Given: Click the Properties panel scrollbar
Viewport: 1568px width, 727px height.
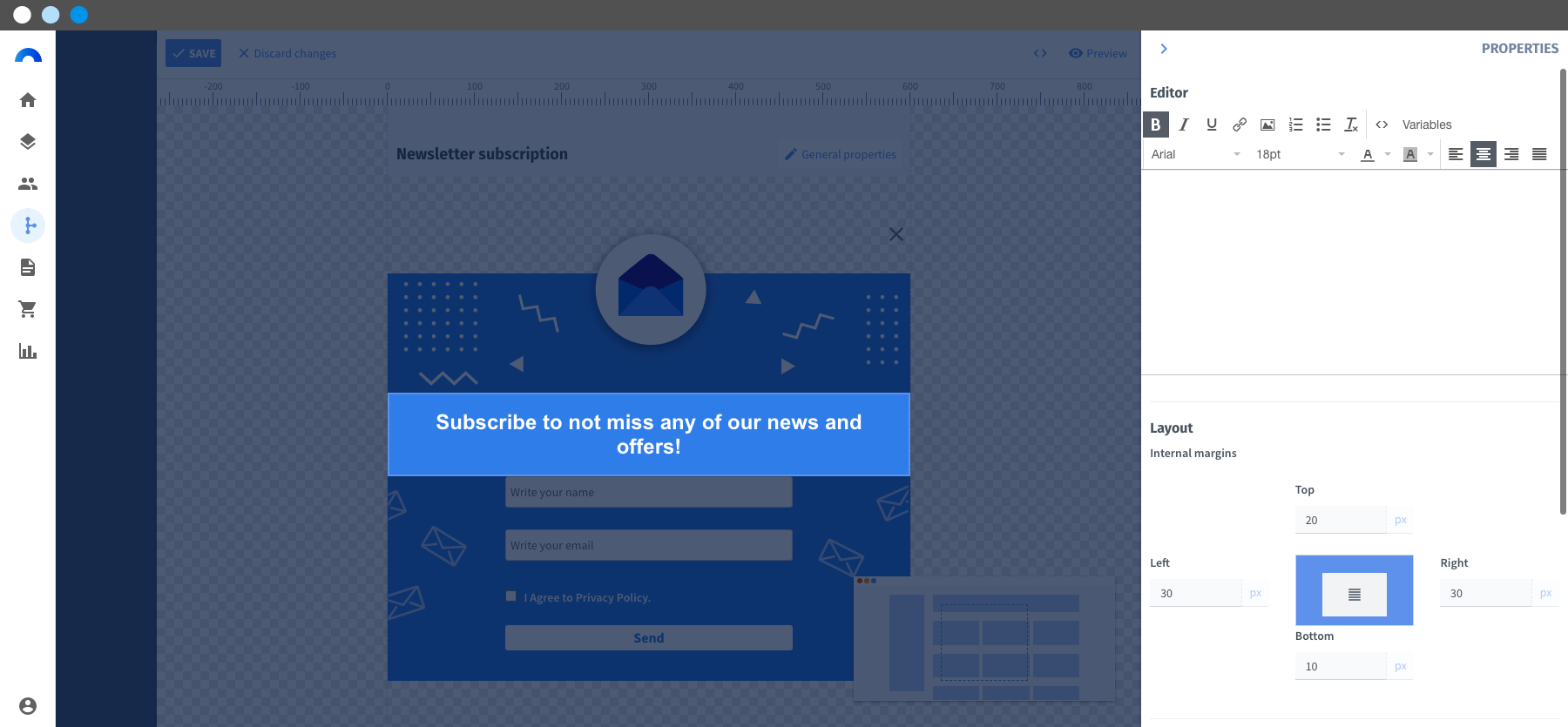Looking at the screenshot, I should point(1563,292).
